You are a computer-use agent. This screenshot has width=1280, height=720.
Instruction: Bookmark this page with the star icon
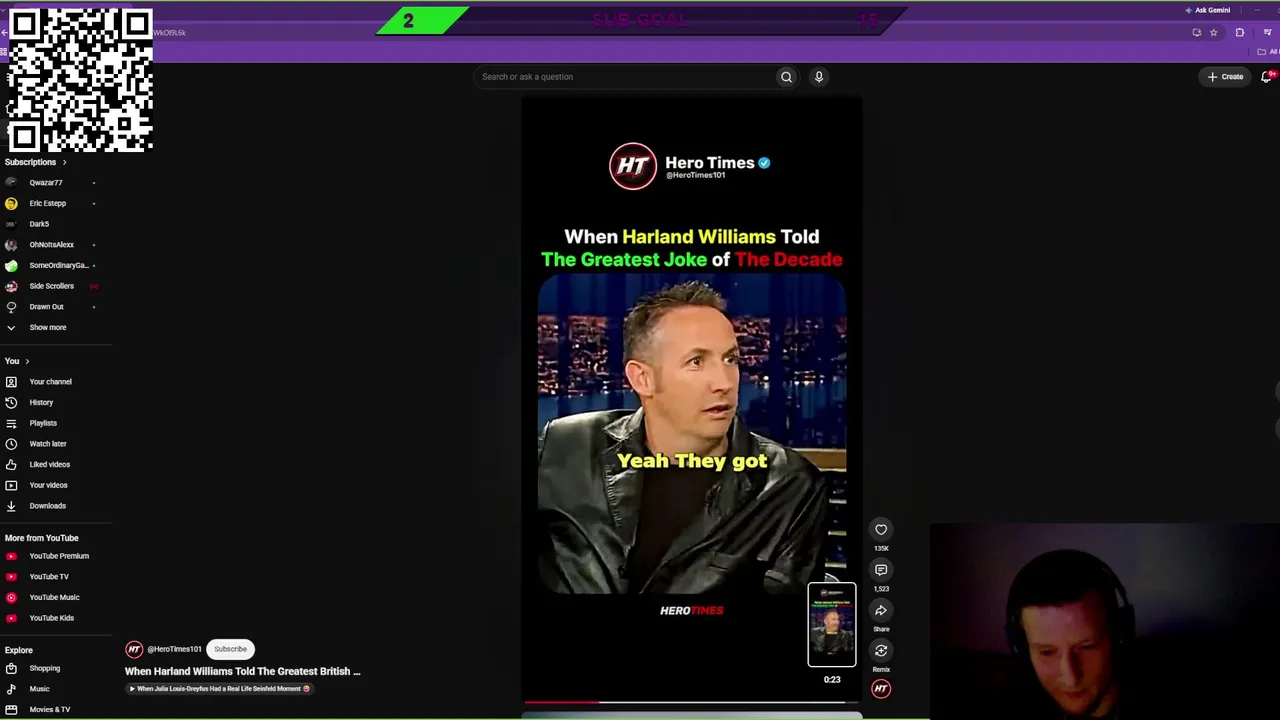[1214, 33]
